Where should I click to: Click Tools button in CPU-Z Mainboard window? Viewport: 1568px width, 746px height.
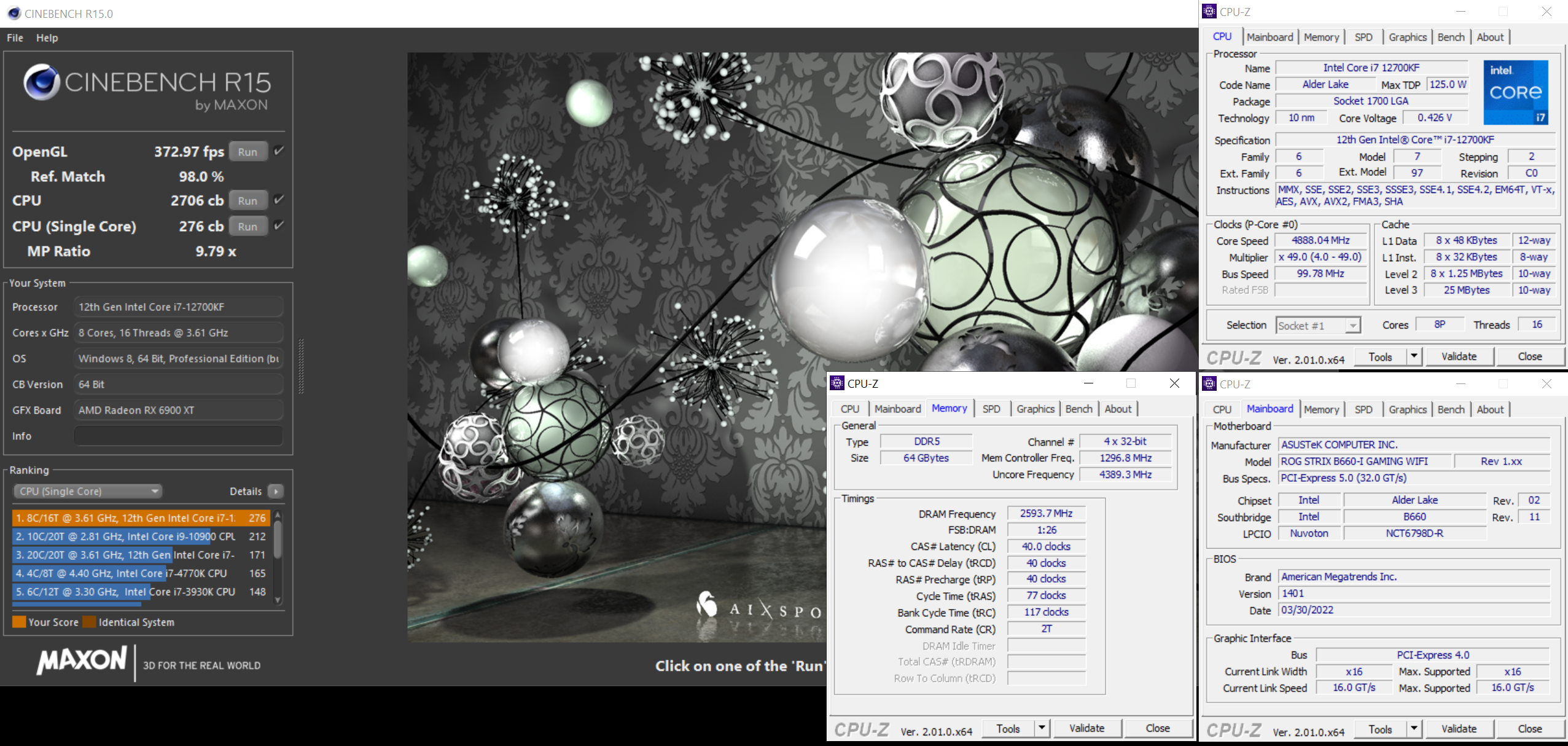(x=1380, y=729)
